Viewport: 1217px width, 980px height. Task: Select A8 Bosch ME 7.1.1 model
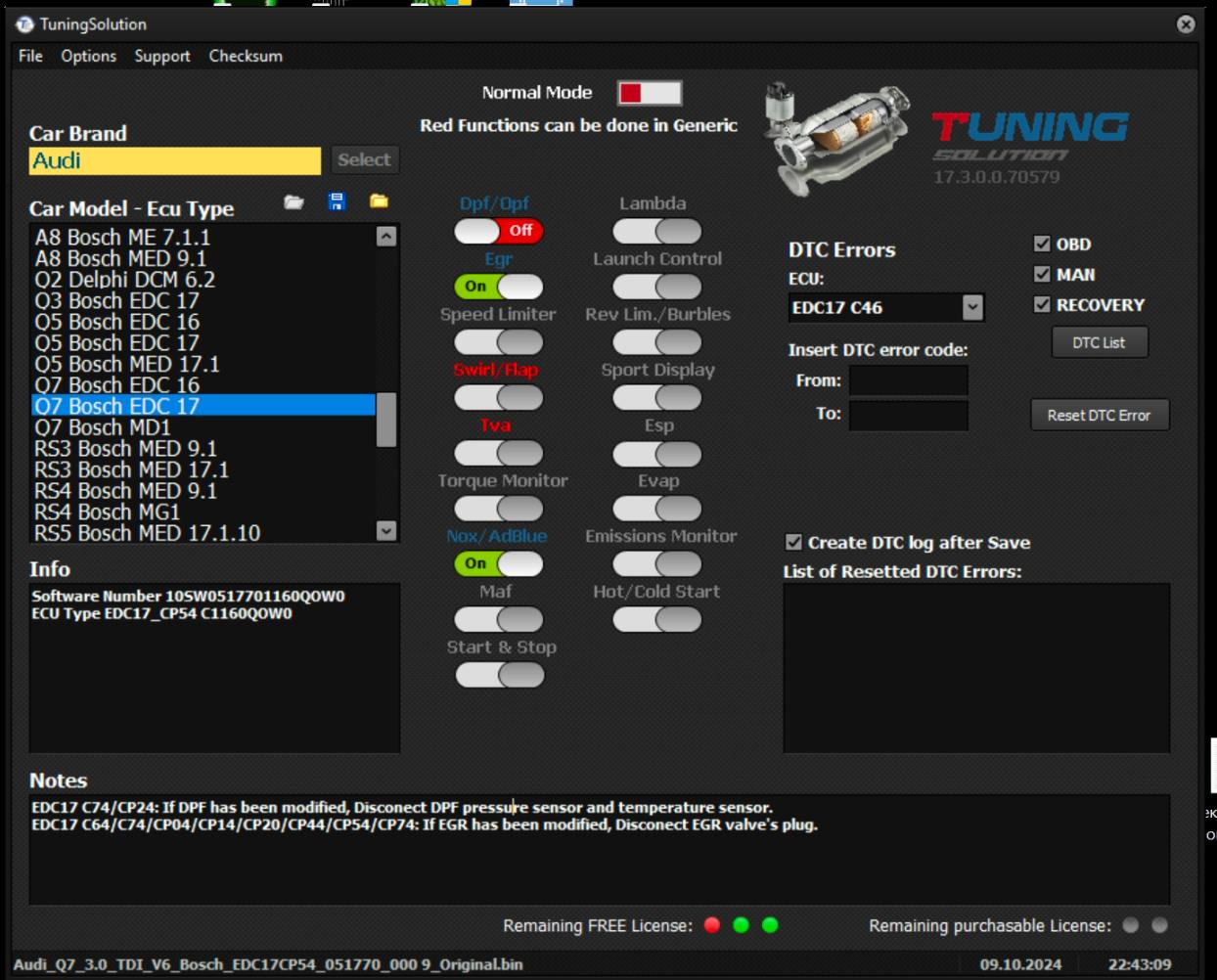pos(203,237)
